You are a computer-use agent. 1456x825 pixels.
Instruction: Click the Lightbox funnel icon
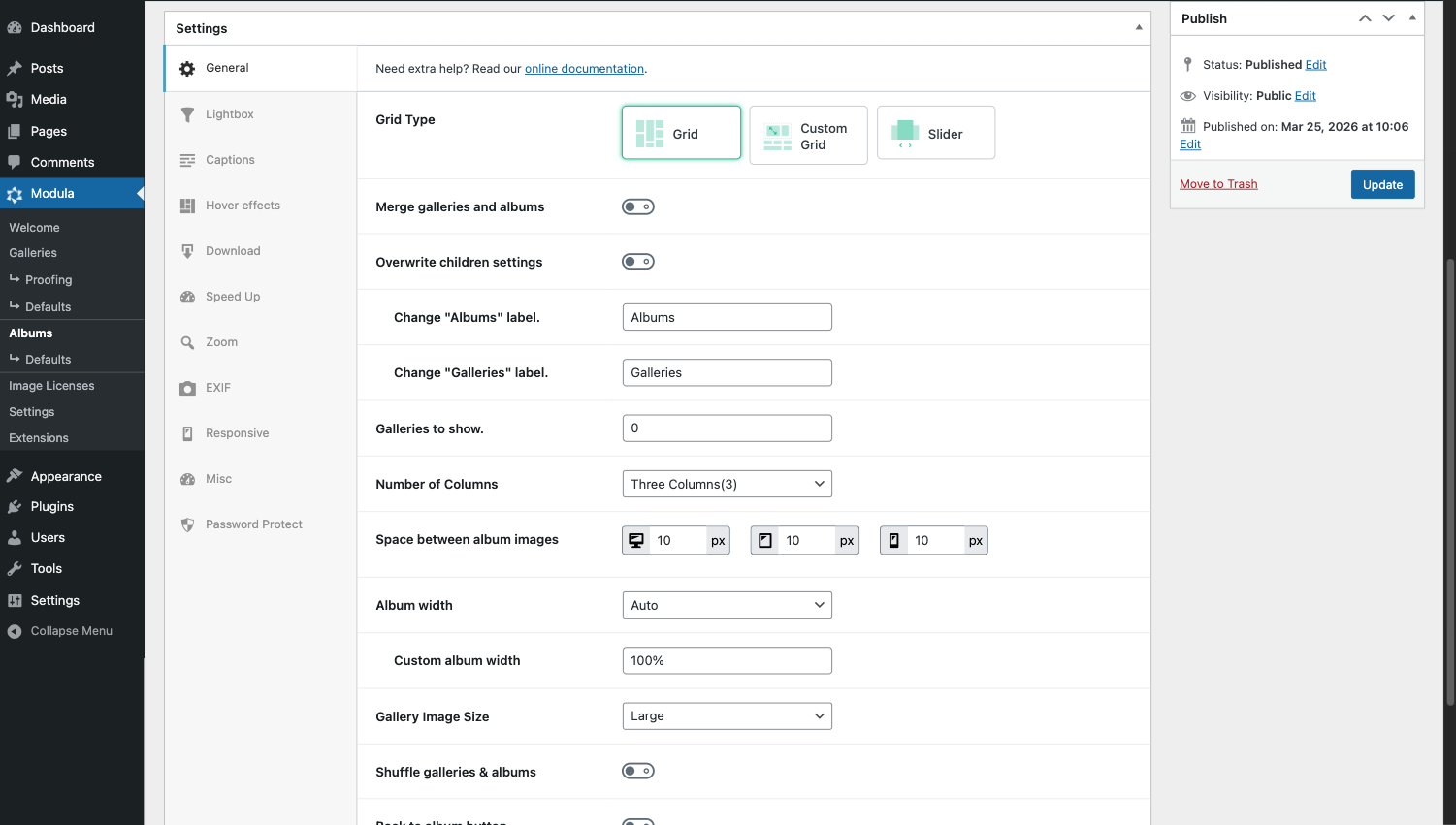[187, 114]
